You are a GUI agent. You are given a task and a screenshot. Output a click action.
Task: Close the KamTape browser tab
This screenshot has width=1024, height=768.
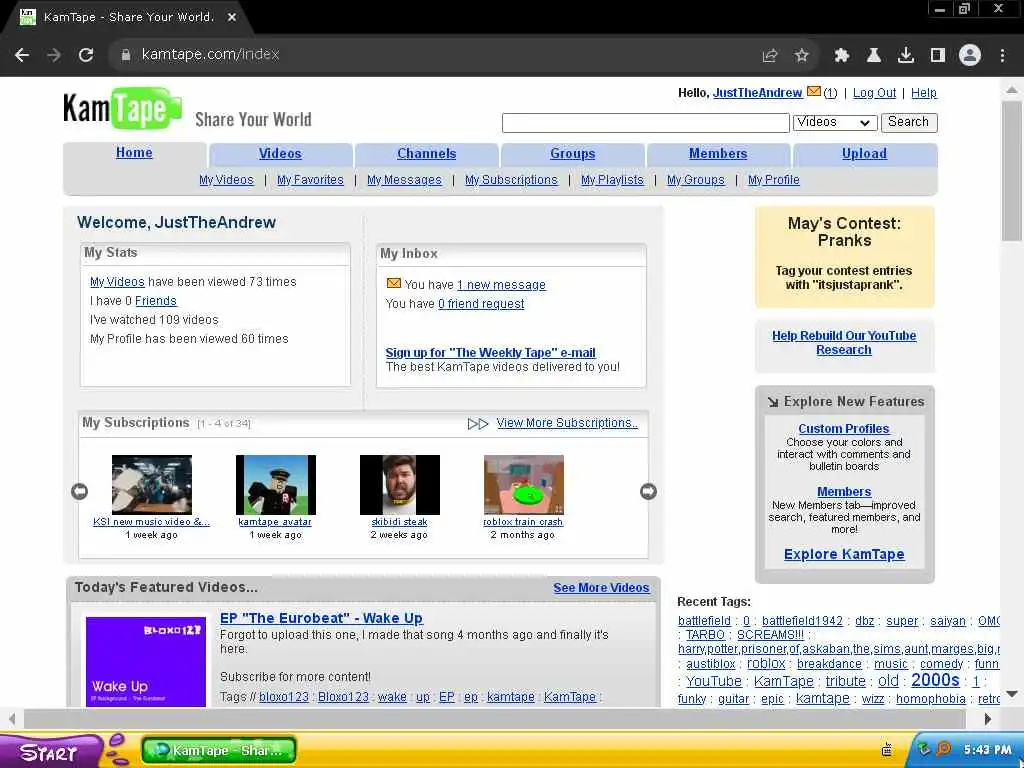coord(232,18)
